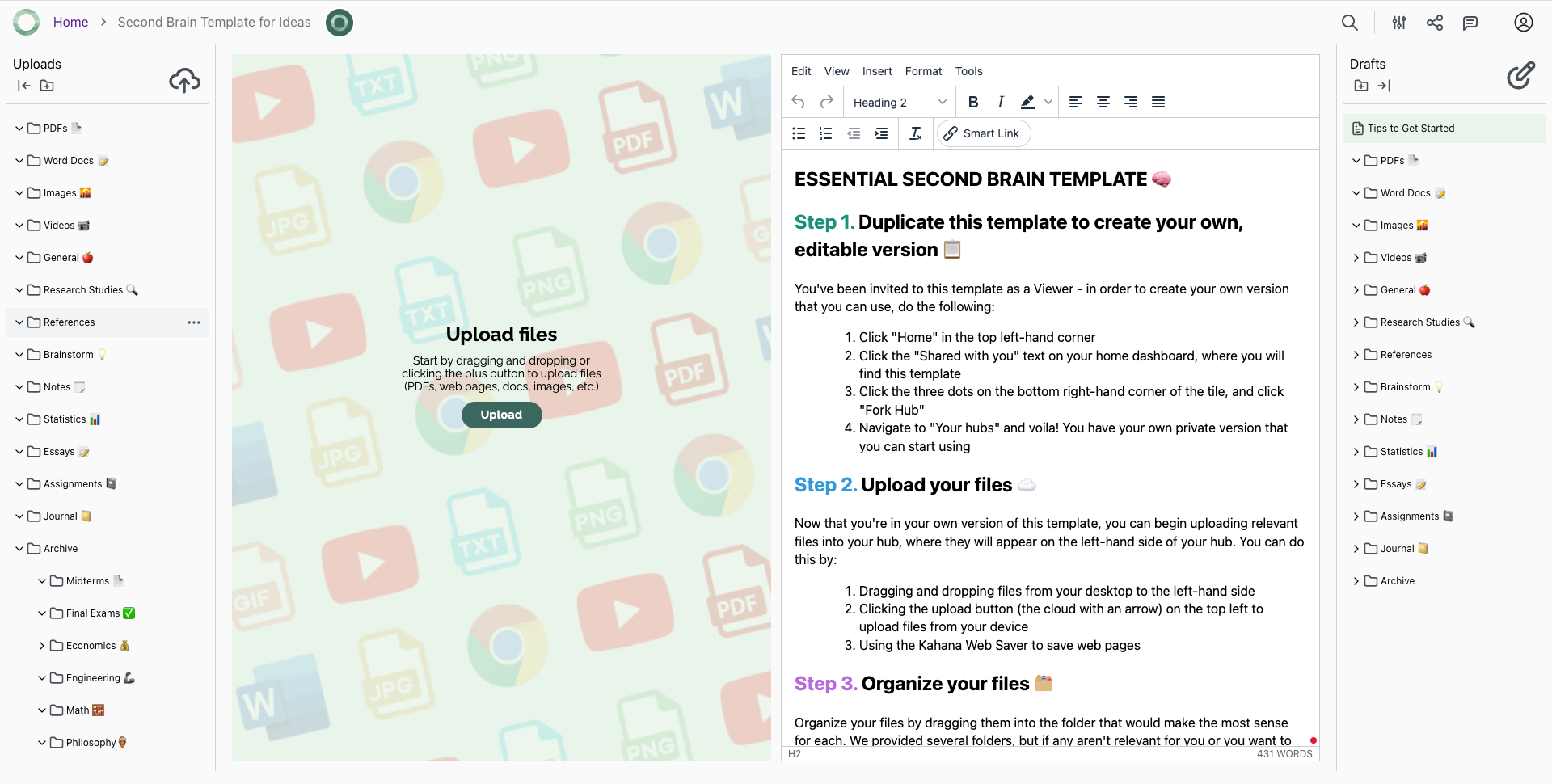Open highlight color dropdown arrow
The width and height of the screenshot is (1552, 784).
pyautogui.click(x=1048, y=102)
